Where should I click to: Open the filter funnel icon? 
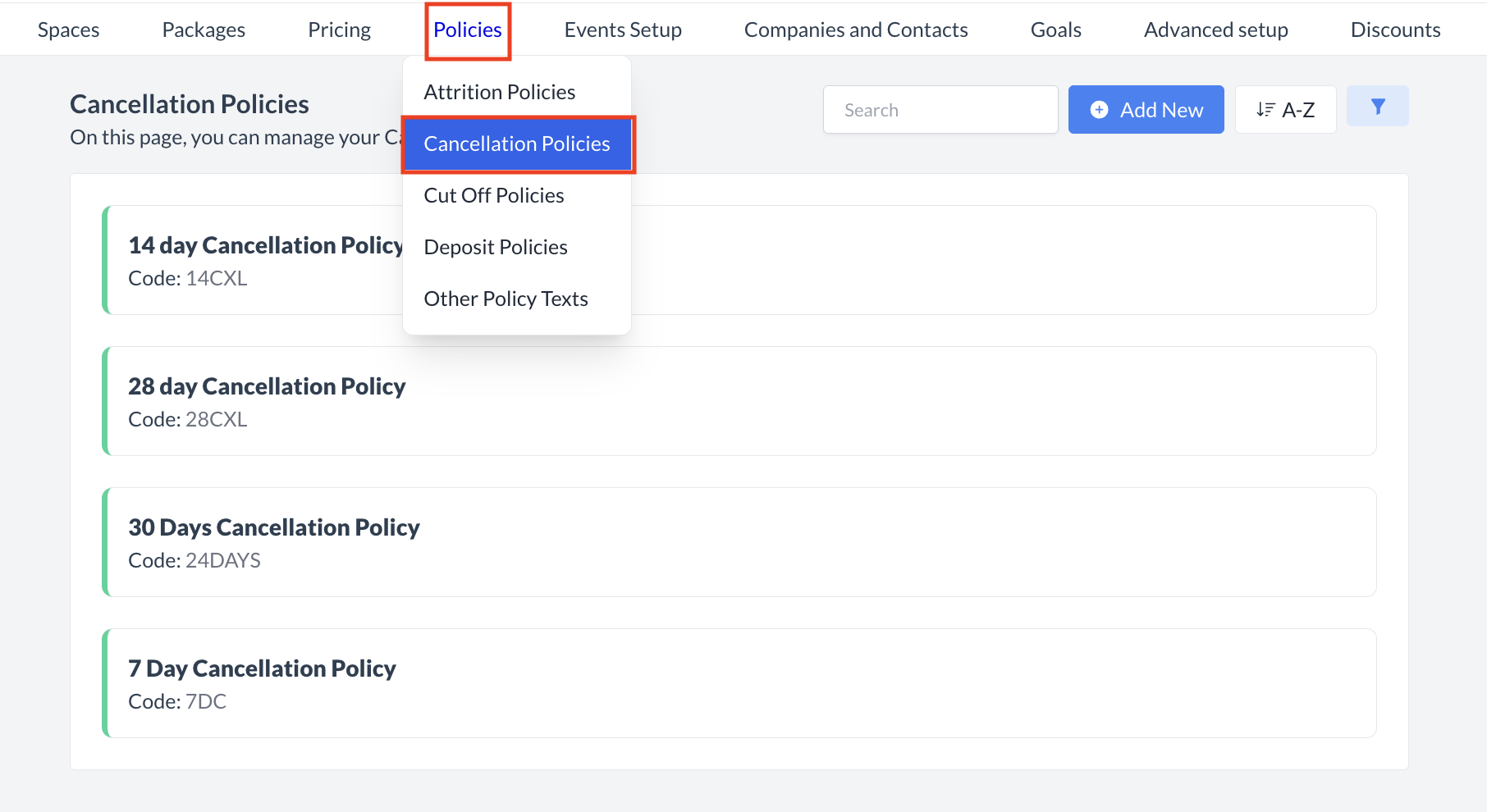[x=1377, y=106]
